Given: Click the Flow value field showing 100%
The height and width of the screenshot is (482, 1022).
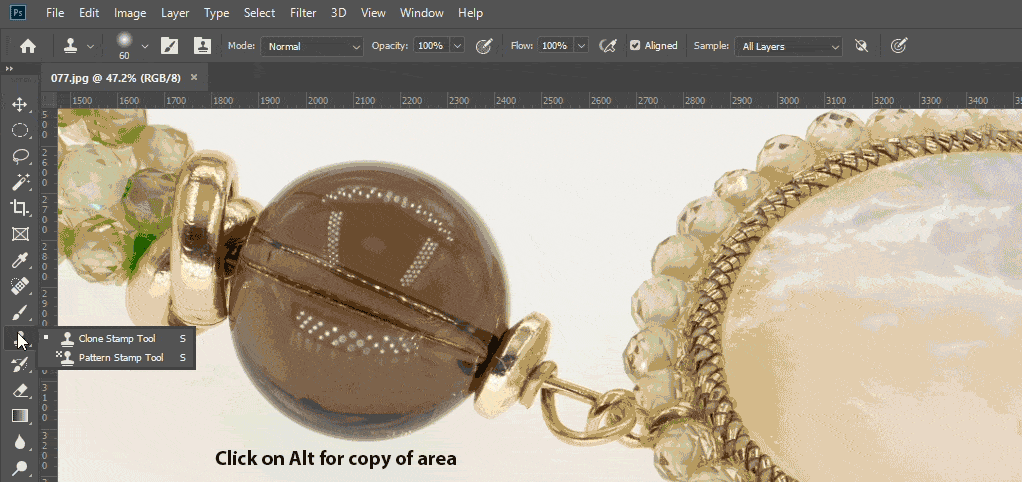Looking at the screenshot, I should pos(555,46).
